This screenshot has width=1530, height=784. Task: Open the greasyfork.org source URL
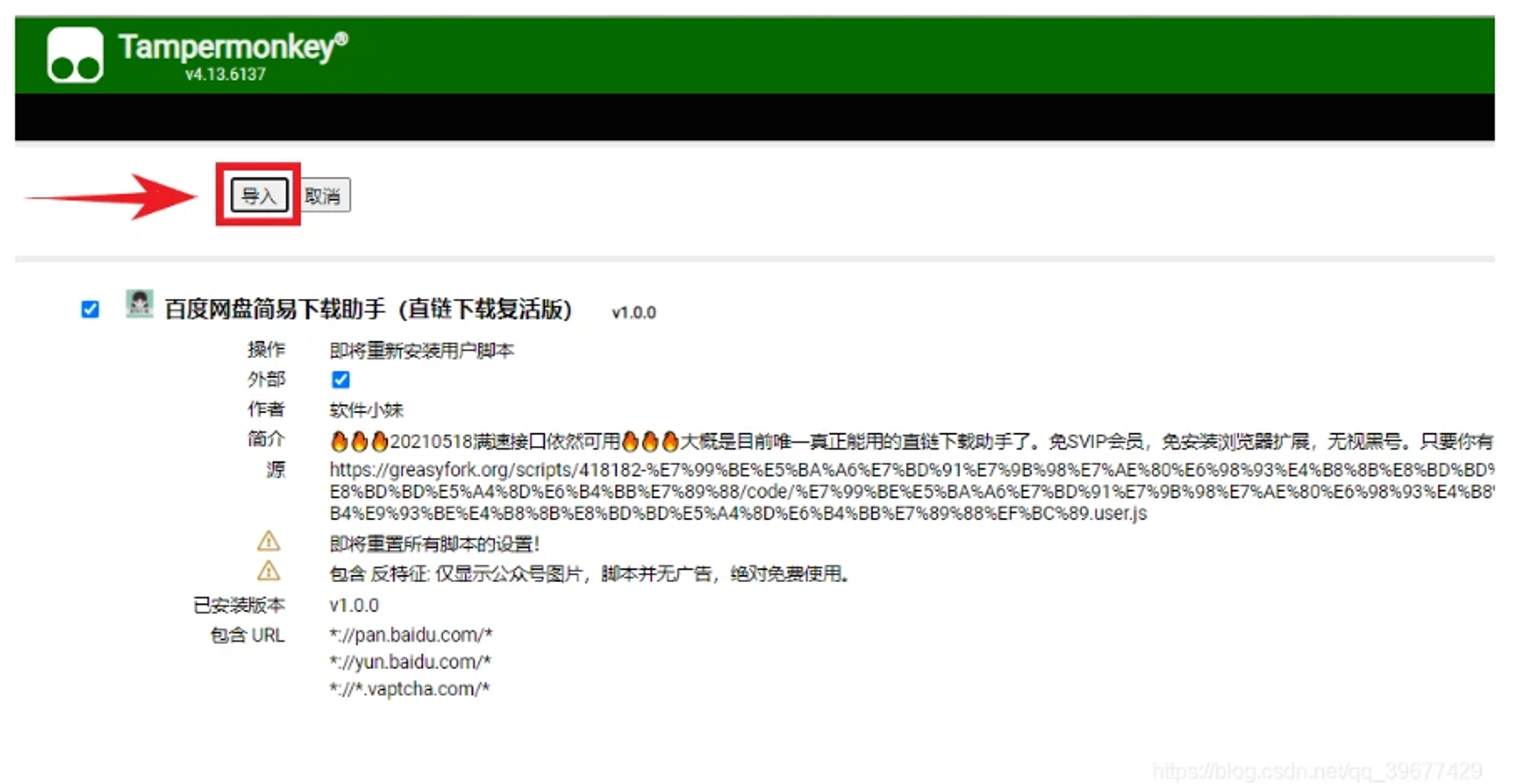point(912,491)
